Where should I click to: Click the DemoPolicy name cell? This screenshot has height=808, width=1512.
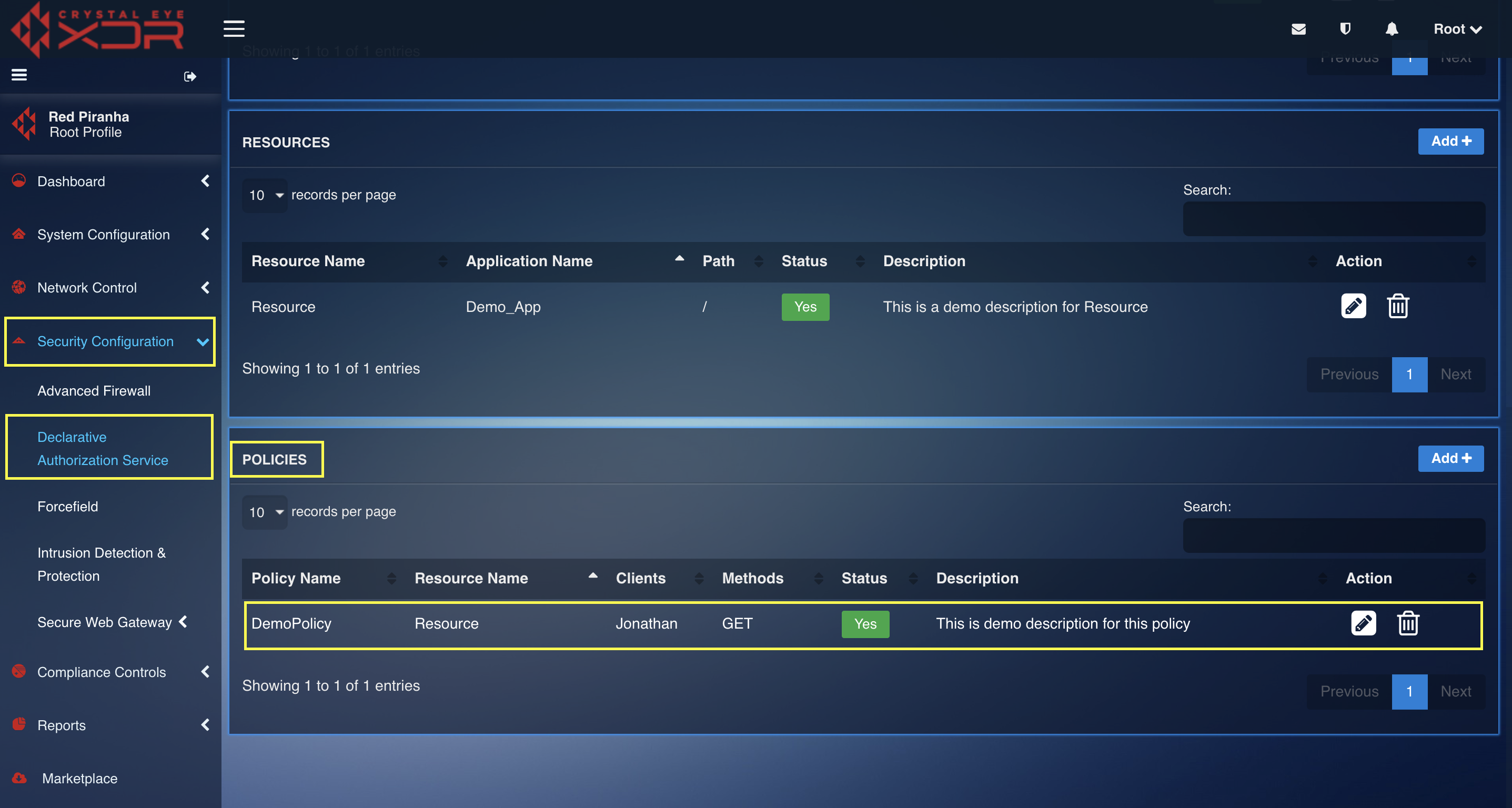click(291, 623)
